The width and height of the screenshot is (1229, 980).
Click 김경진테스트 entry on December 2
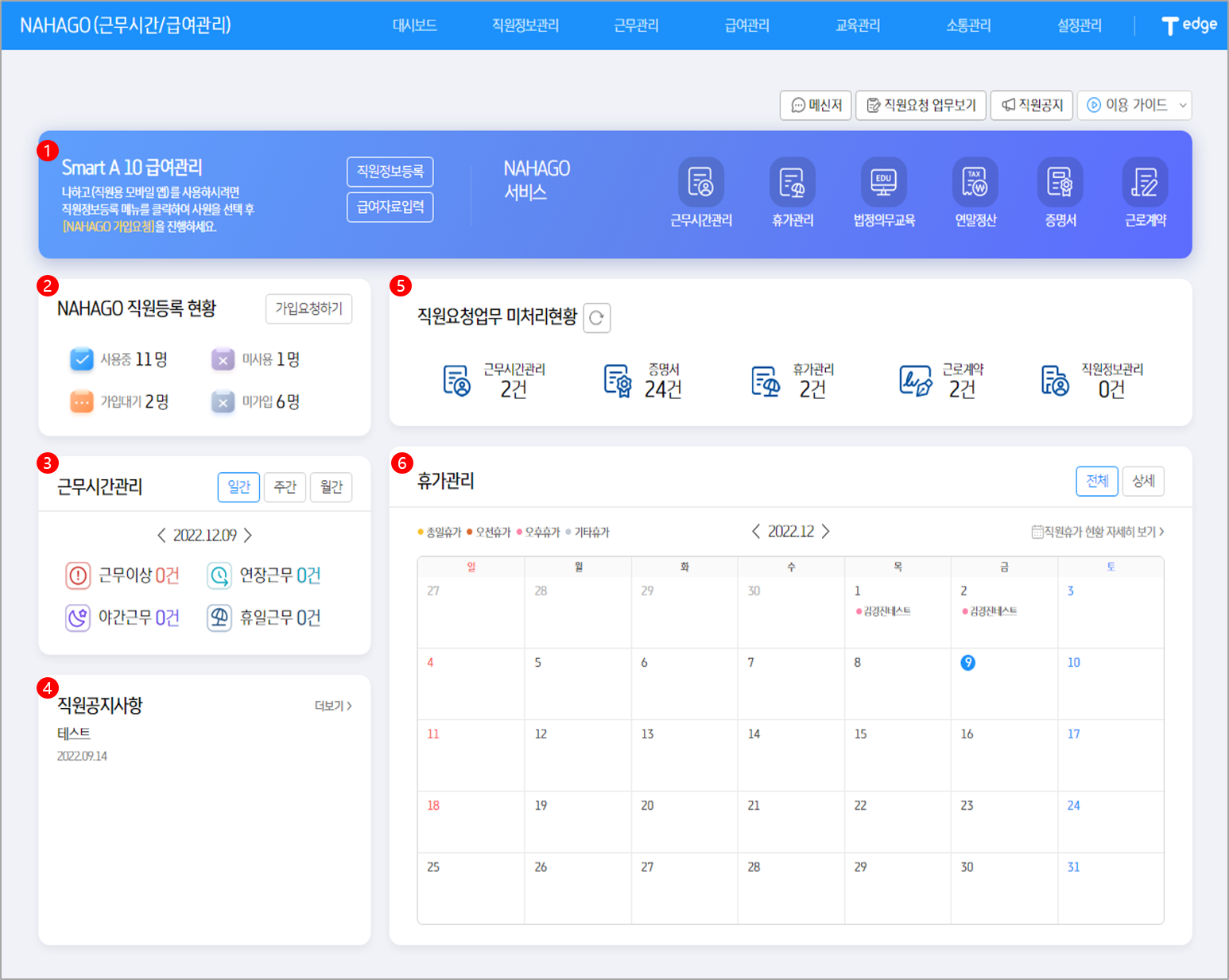coord(990,611)
